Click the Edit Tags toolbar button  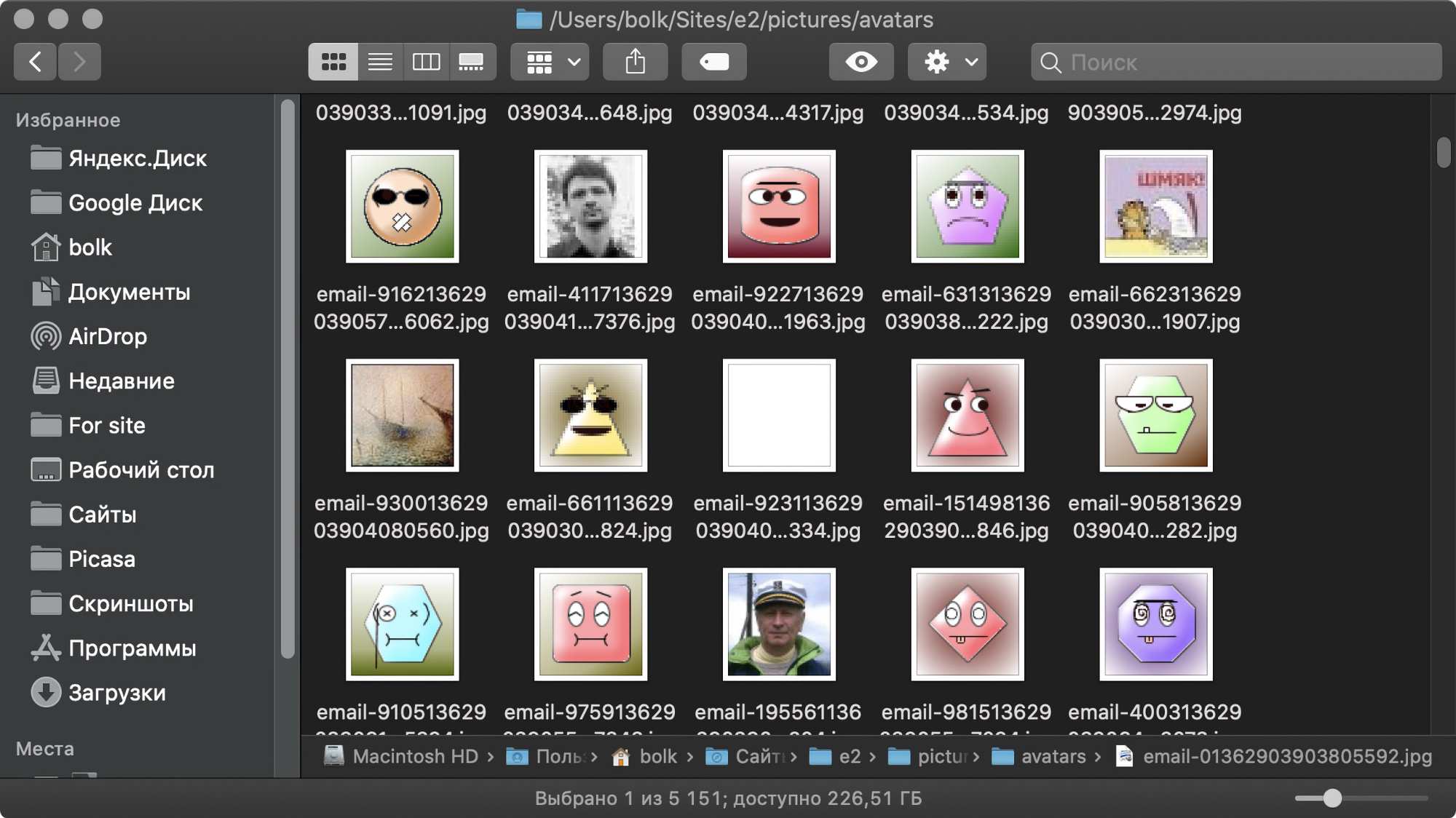[x=714, y=62]
